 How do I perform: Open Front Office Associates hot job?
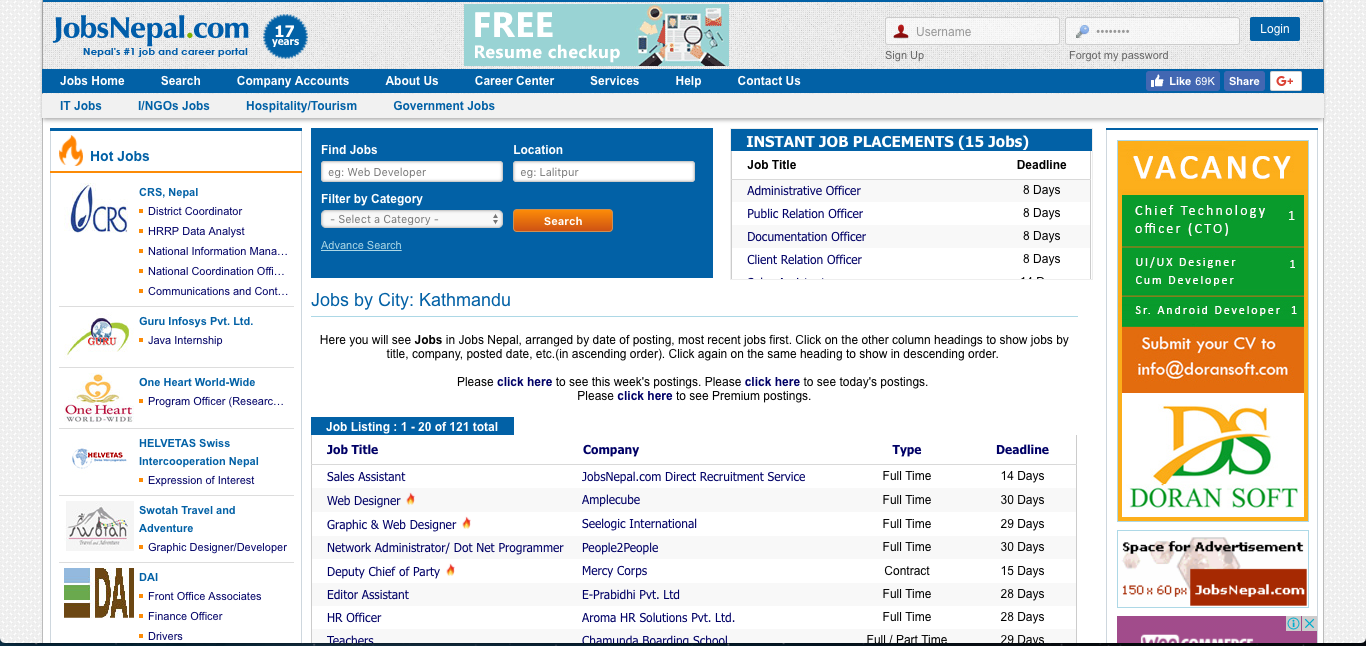click(x=205, y=596)
